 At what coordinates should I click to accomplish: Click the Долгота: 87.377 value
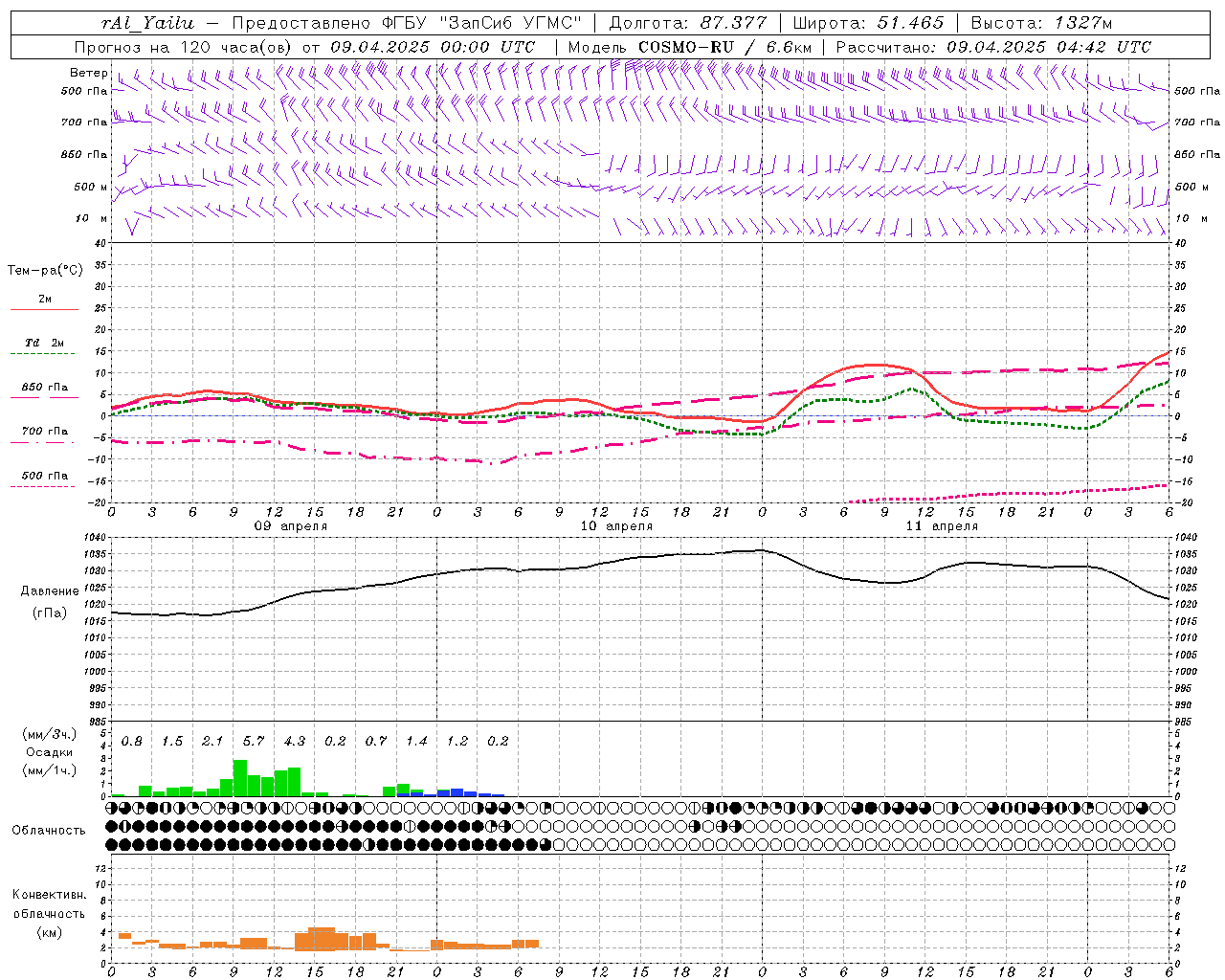coord(687,23)
